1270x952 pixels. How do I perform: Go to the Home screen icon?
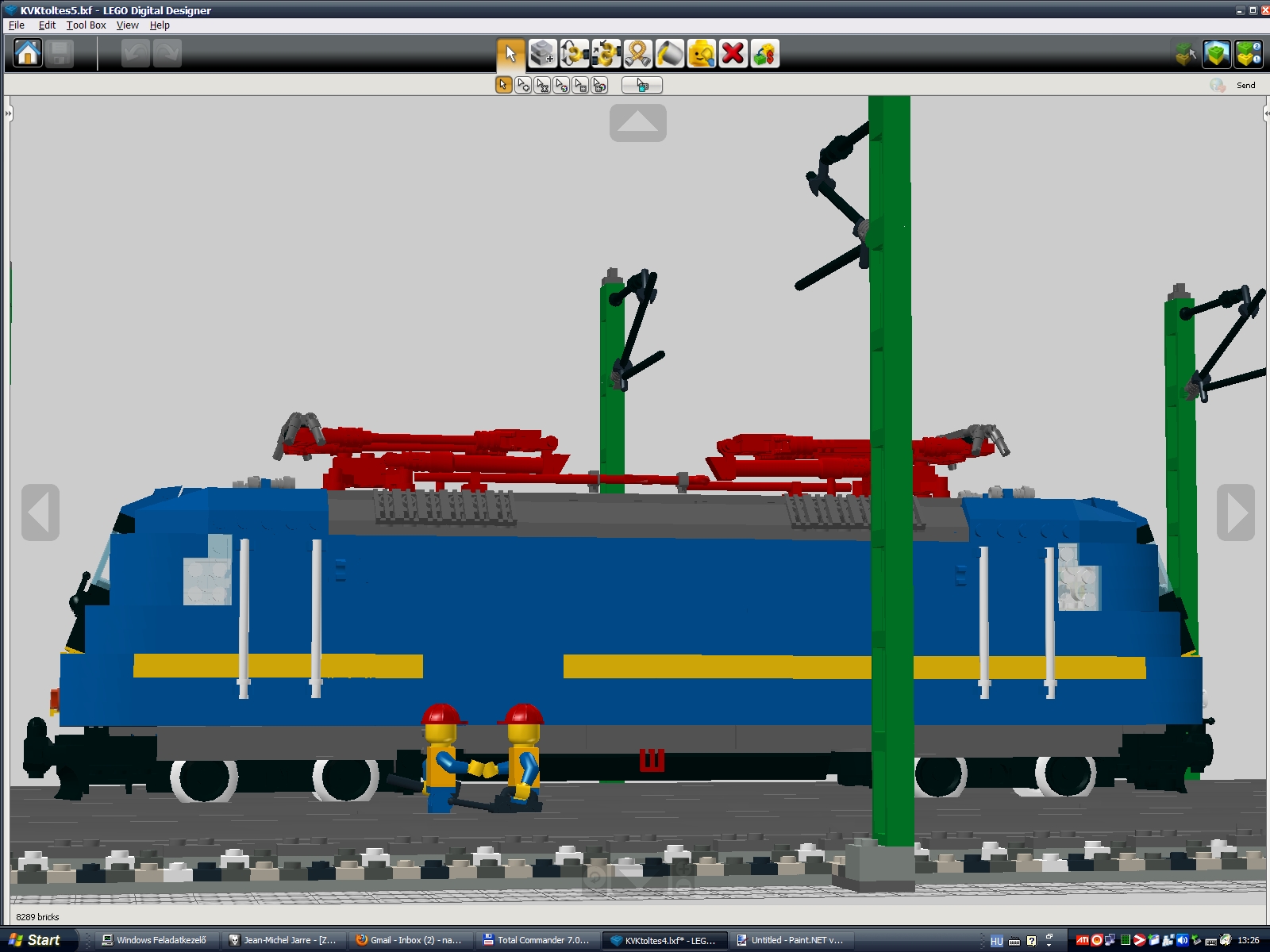[28, 53]
